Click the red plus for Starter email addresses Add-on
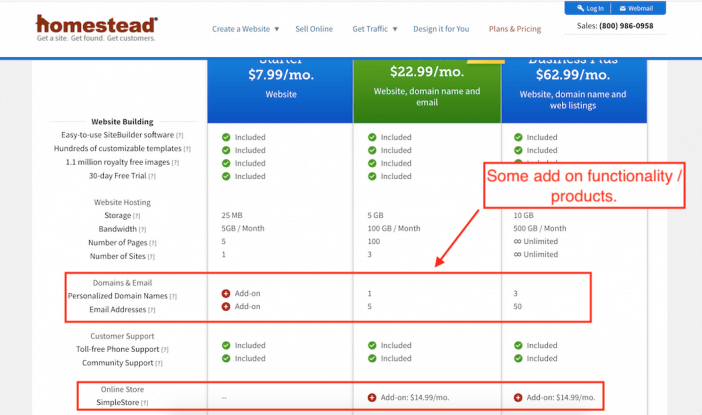The image size is (702, 415). [226, 307]
